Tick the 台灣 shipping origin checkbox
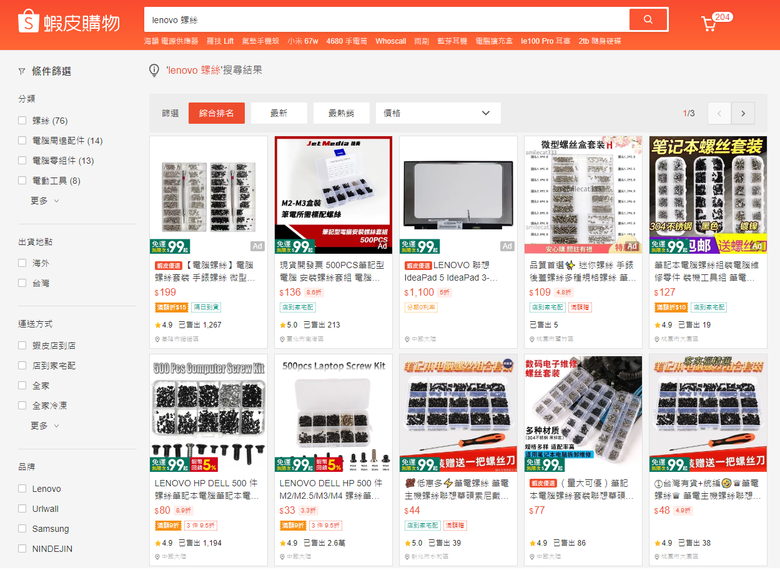This screenshot has width=780, height=570. (x=22, y=283)
